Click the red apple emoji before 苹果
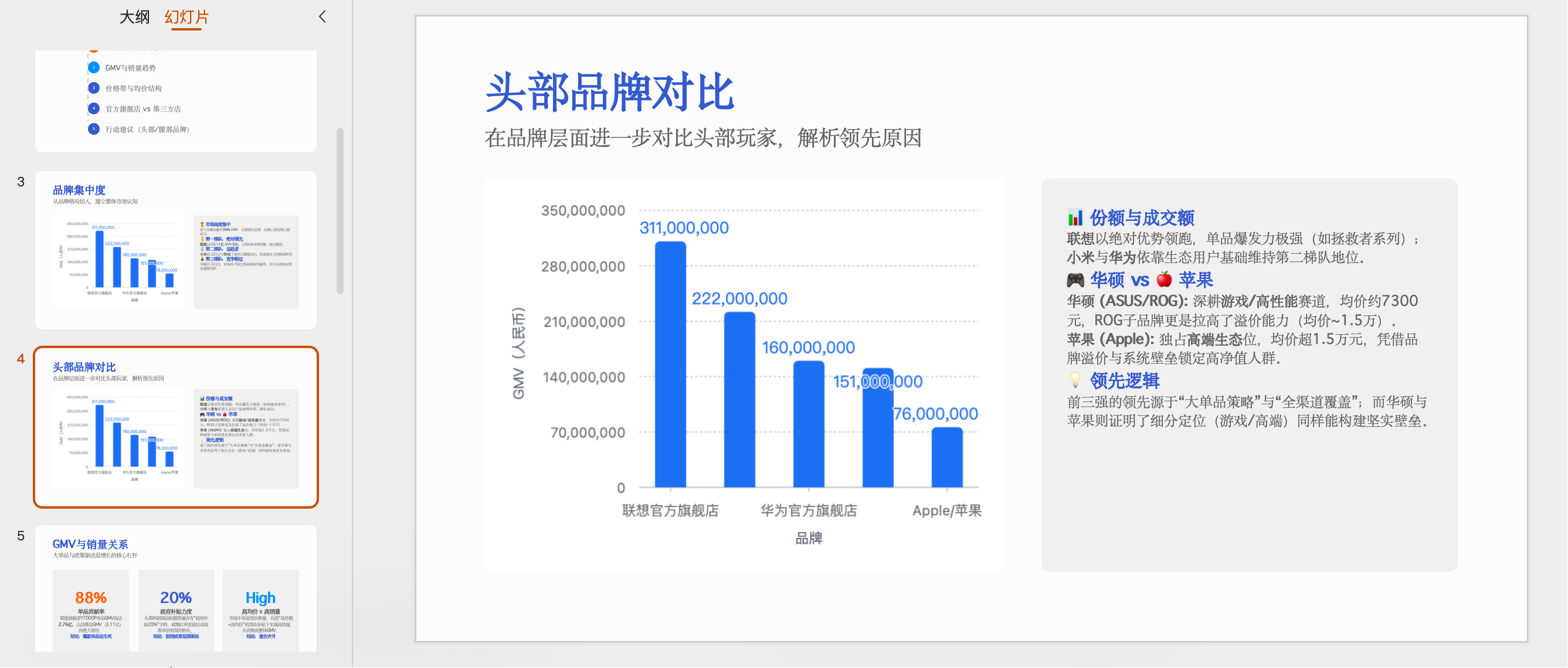Viewport: 1568px width, 668px height. click(1164, 280)
